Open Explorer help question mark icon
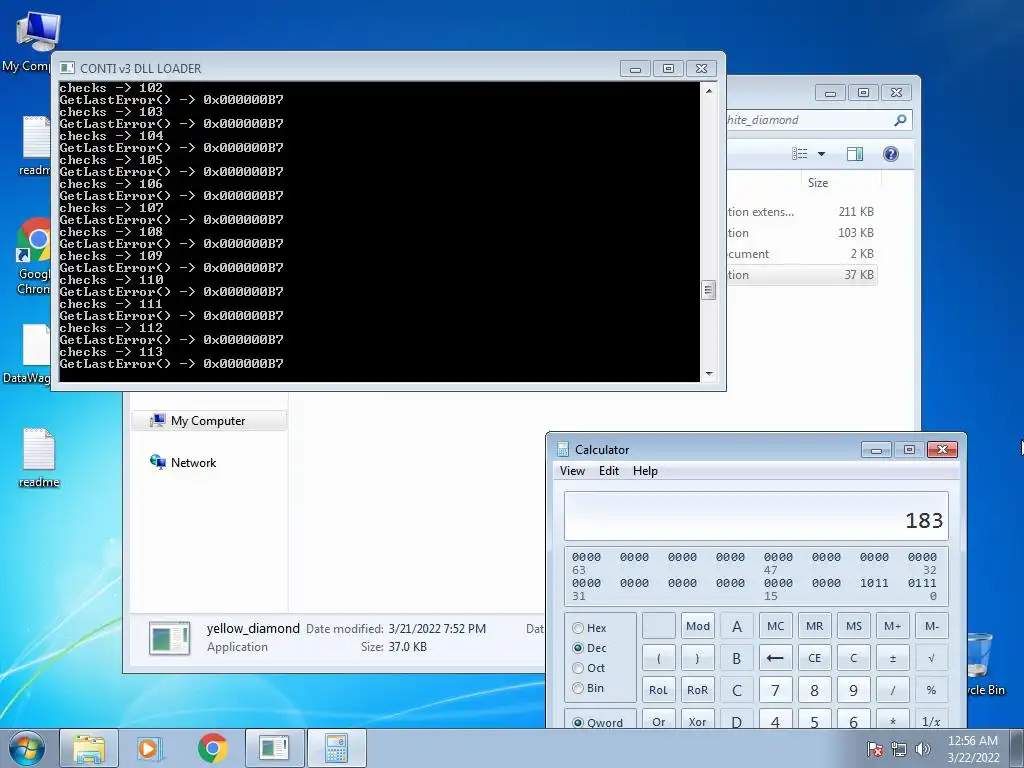 tap(890, 153)
